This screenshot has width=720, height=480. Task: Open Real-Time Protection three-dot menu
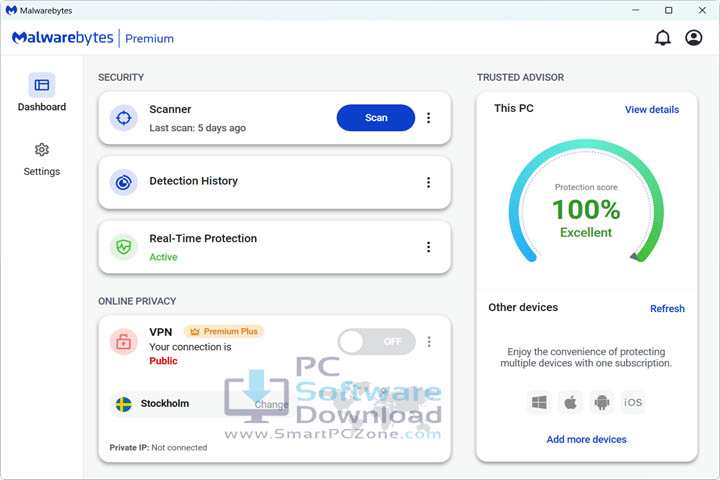(x=428, y=247)
